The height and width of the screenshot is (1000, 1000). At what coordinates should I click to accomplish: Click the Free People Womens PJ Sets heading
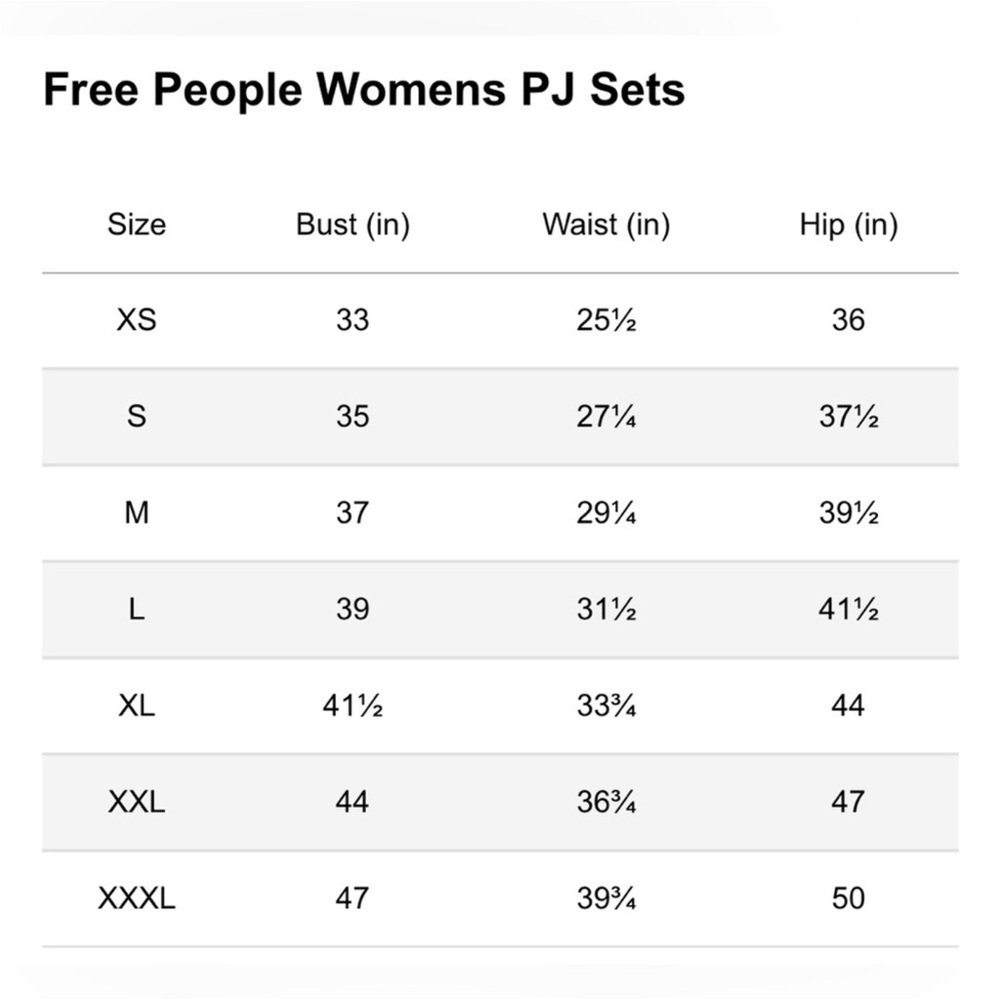tap(364, 91)
